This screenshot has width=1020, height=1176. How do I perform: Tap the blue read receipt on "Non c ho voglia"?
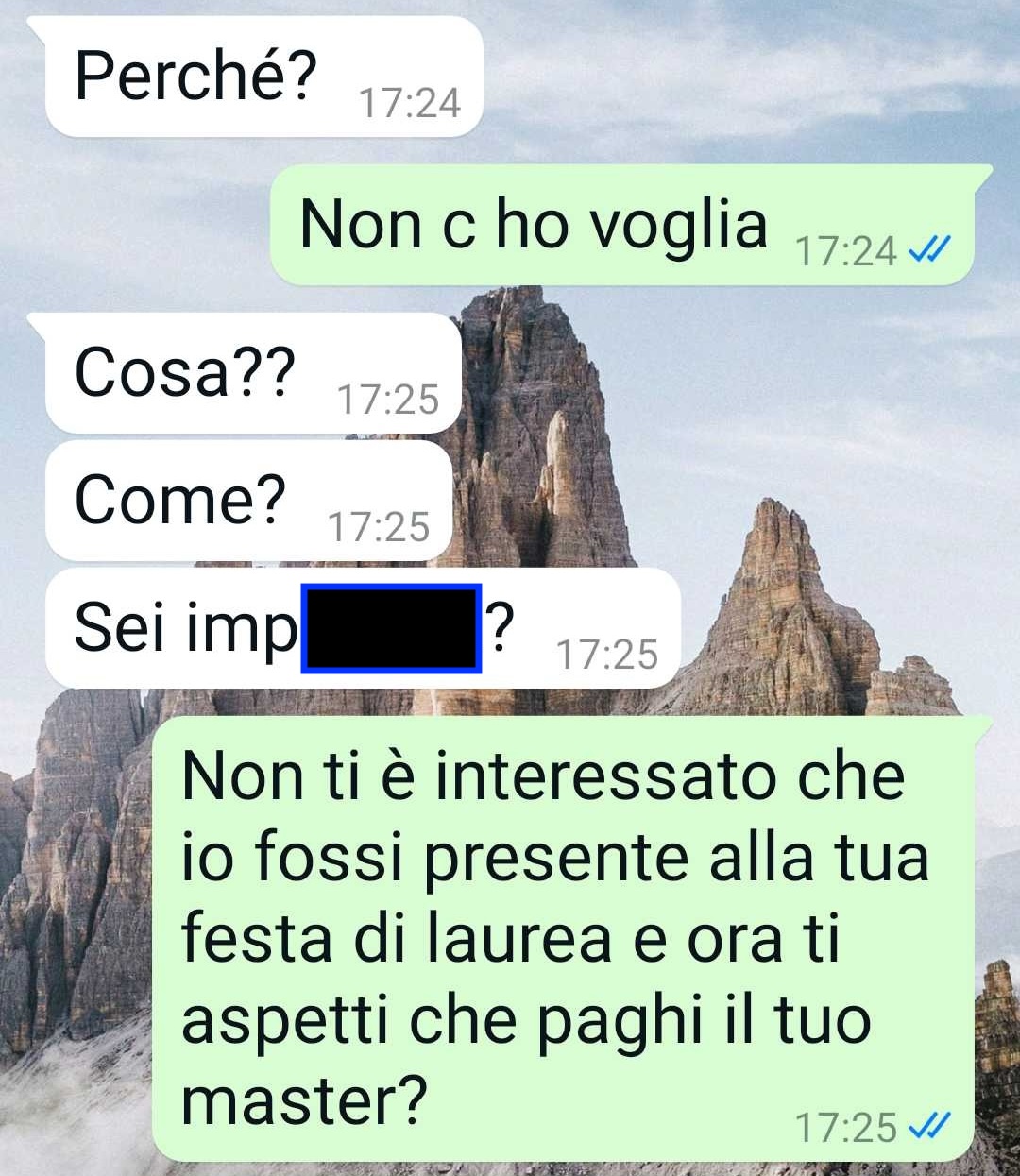927,250
